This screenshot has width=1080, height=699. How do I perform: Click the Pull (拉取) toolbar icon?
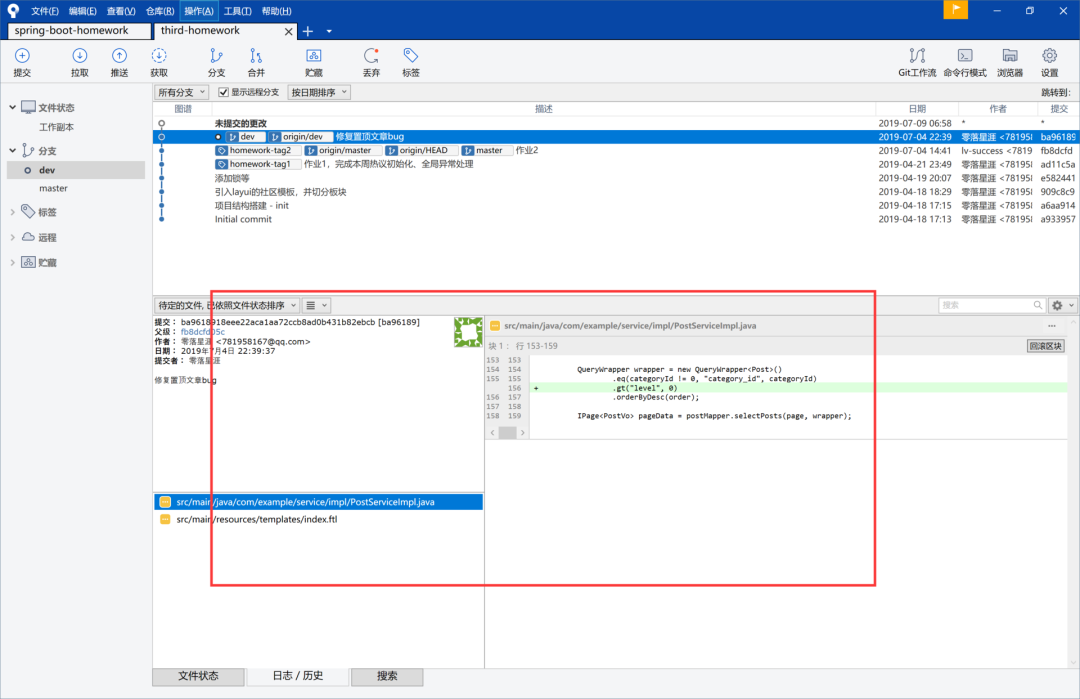click(x=79, y=62)
